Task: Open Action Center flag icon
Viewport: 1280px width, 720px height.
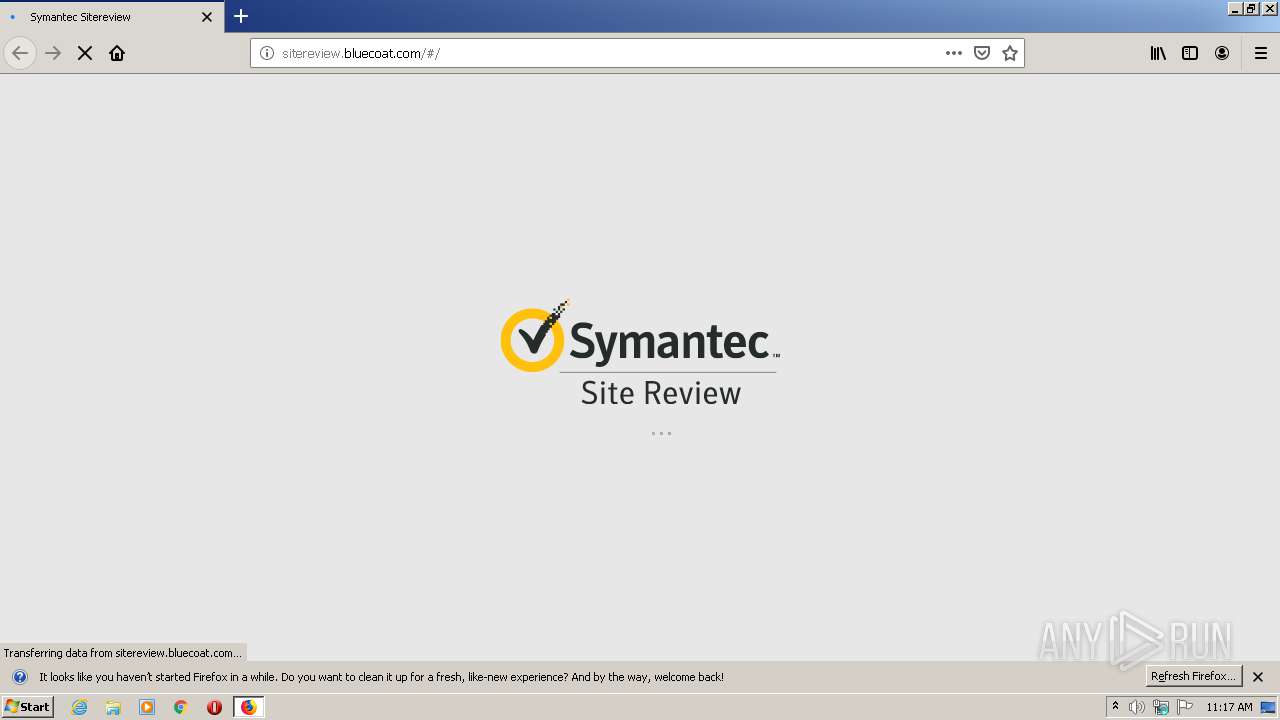Action: point(1185,707)
